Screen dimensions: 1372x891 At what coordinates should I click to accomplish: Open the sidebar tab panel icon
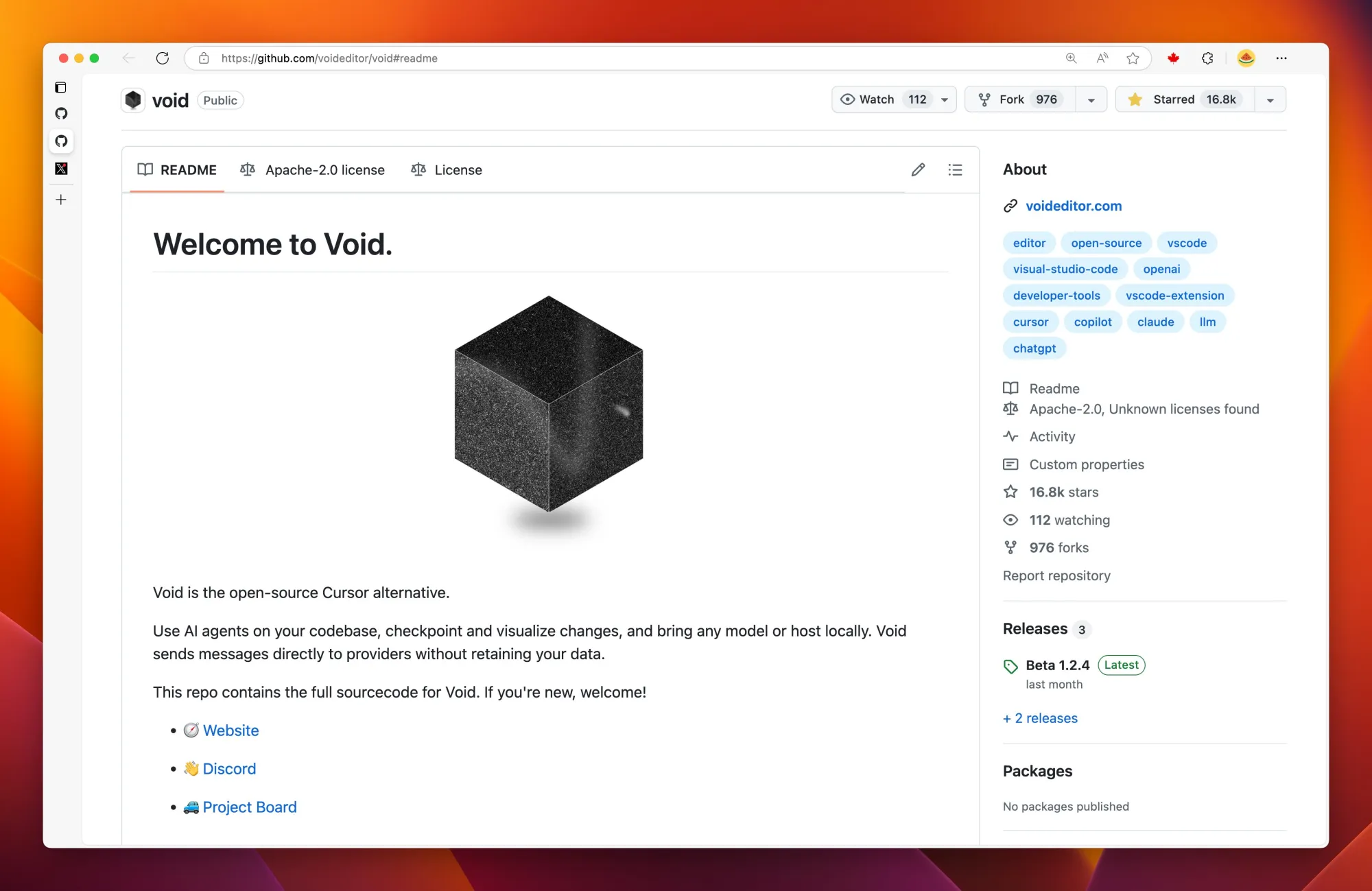[x=61, y=87]
